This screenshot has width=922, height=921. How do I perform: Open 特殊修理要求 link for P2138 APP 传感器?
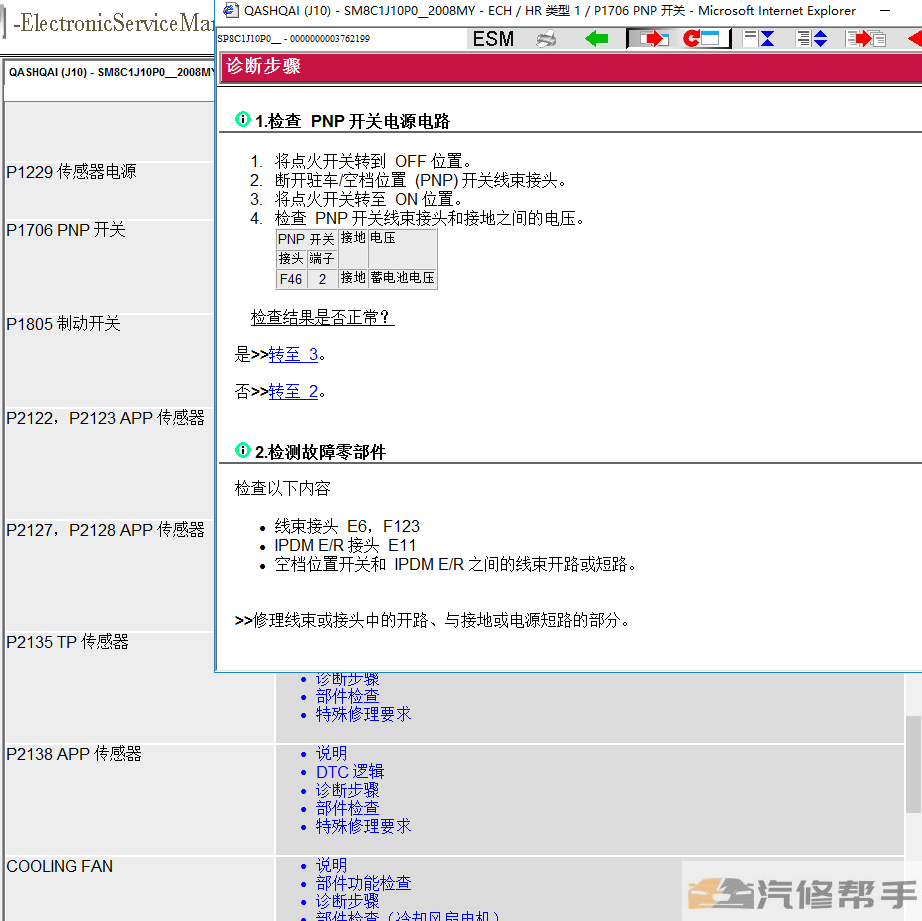363,827
